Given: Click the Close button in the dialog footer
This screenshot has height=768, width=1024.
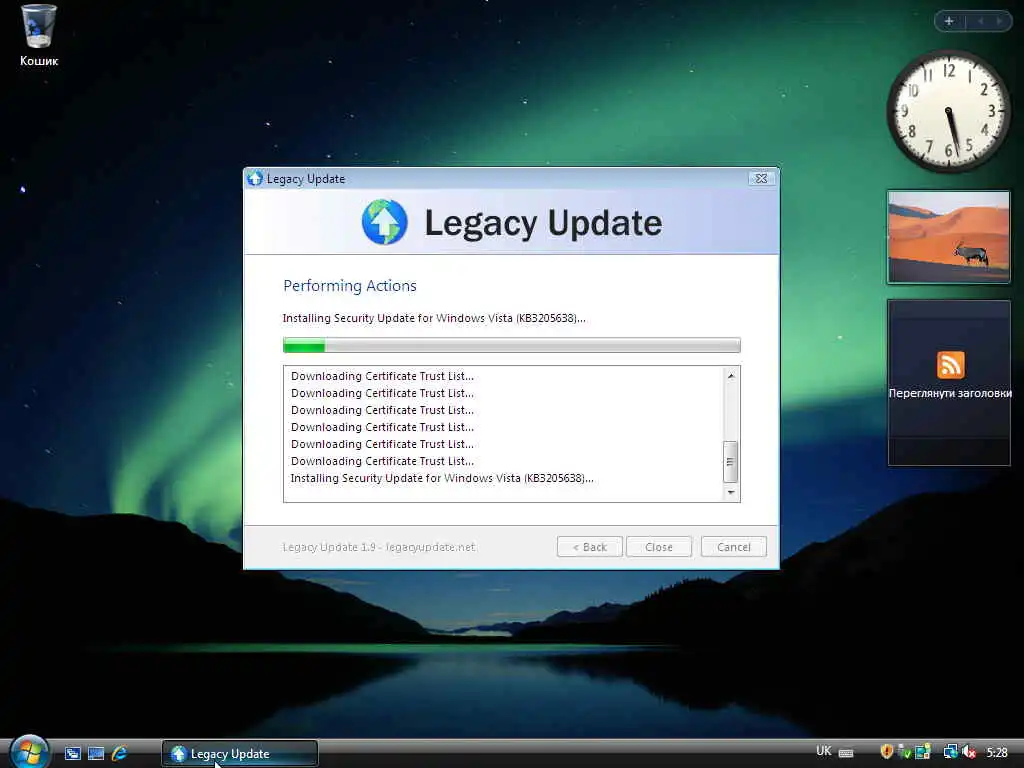Looking at the screenshot, I should tap(659, 547).
